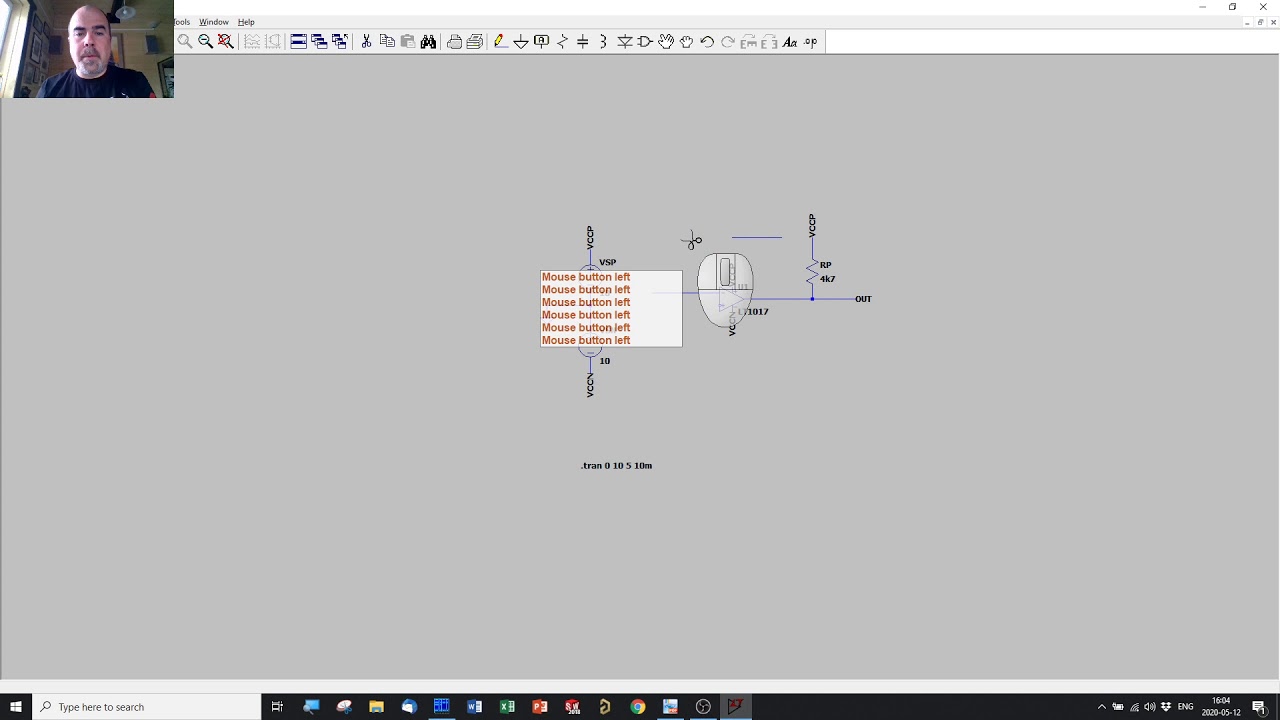Image resolution: width=1280 pixels, height=720 pixels.
Task: Place a Ground symbol tool
Action: [x=521, y=42]
